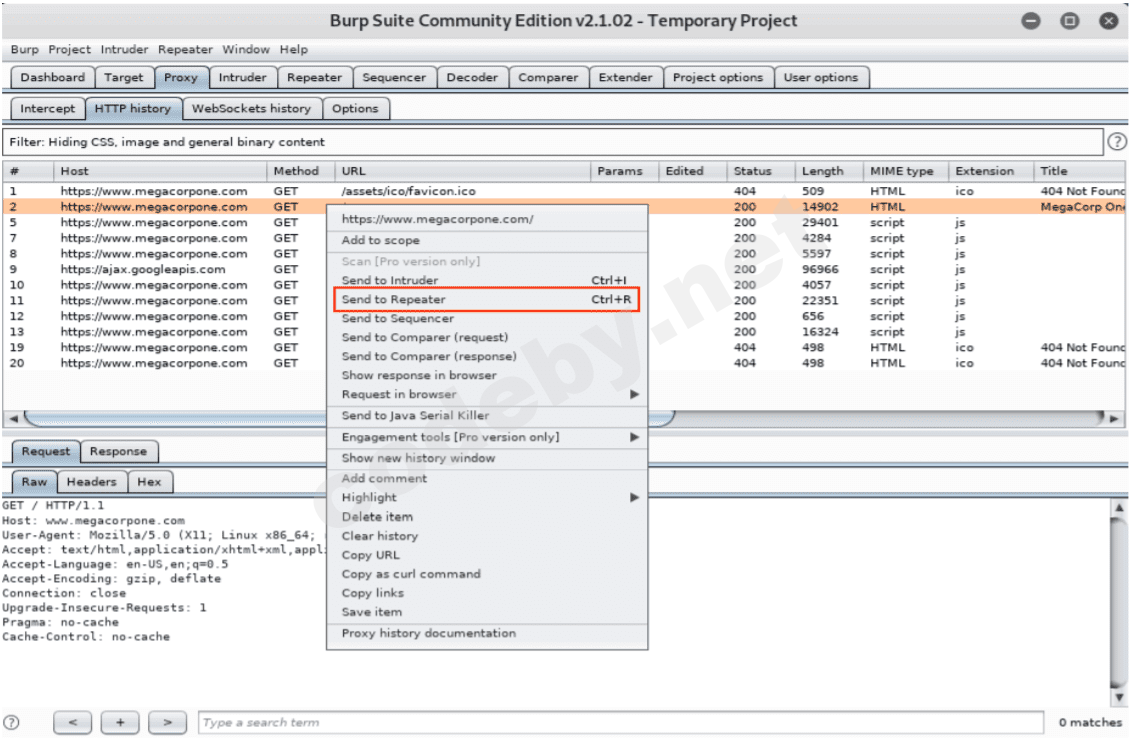Switch to the Response tab
Viewport: 1135px width, 742px height.
pos(119,451)
